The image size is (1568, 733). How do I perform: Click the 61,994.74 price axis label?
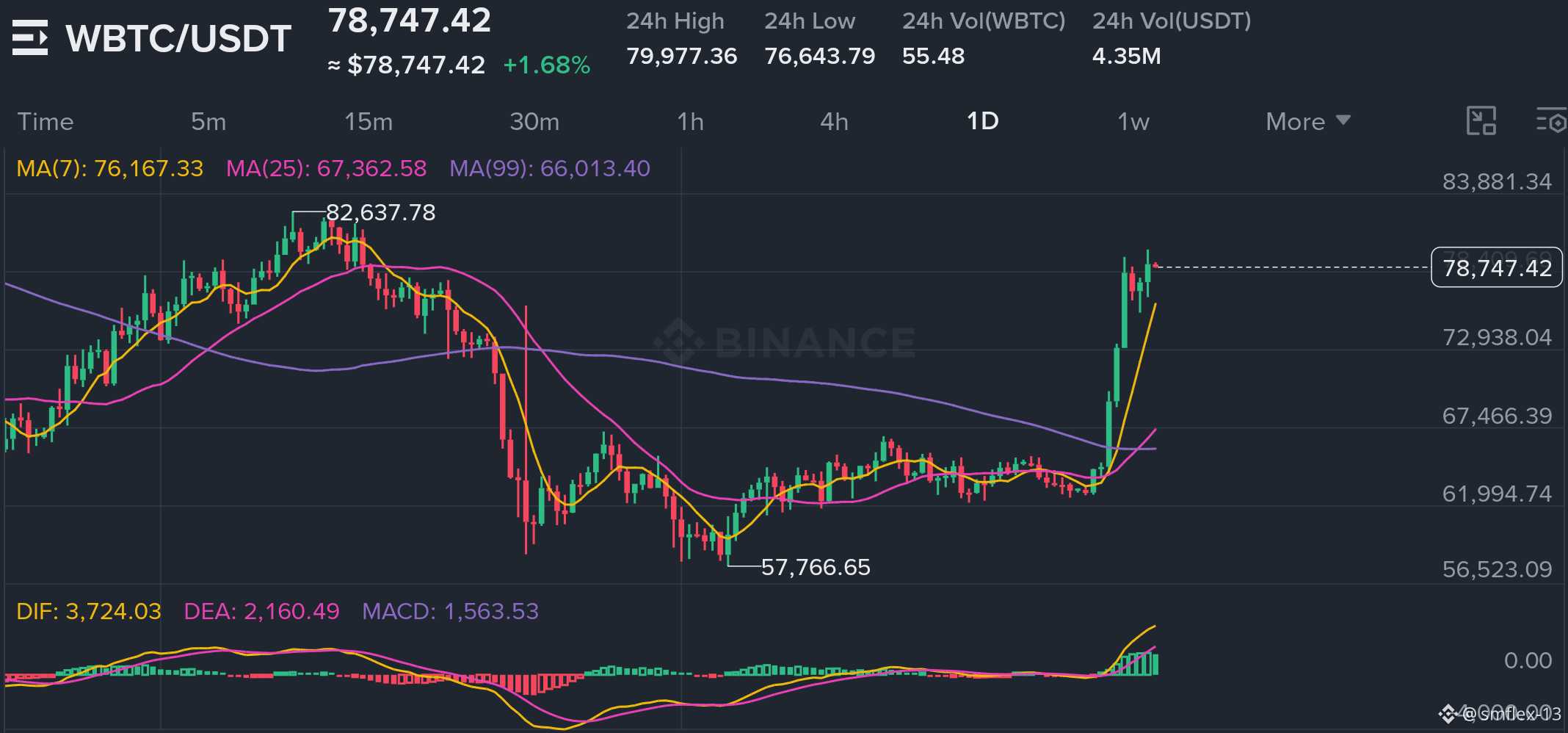tap(1497, 494)
